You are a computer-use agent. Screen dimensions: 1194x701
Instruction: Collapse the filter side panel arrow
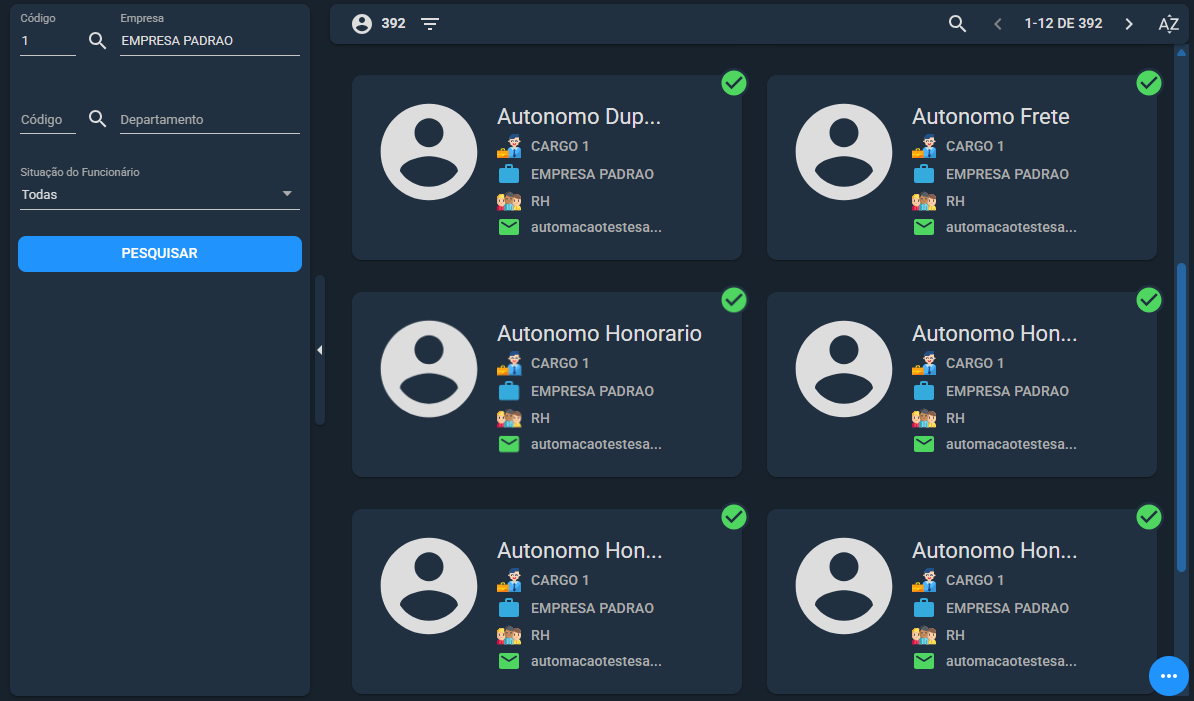[320, 350]
